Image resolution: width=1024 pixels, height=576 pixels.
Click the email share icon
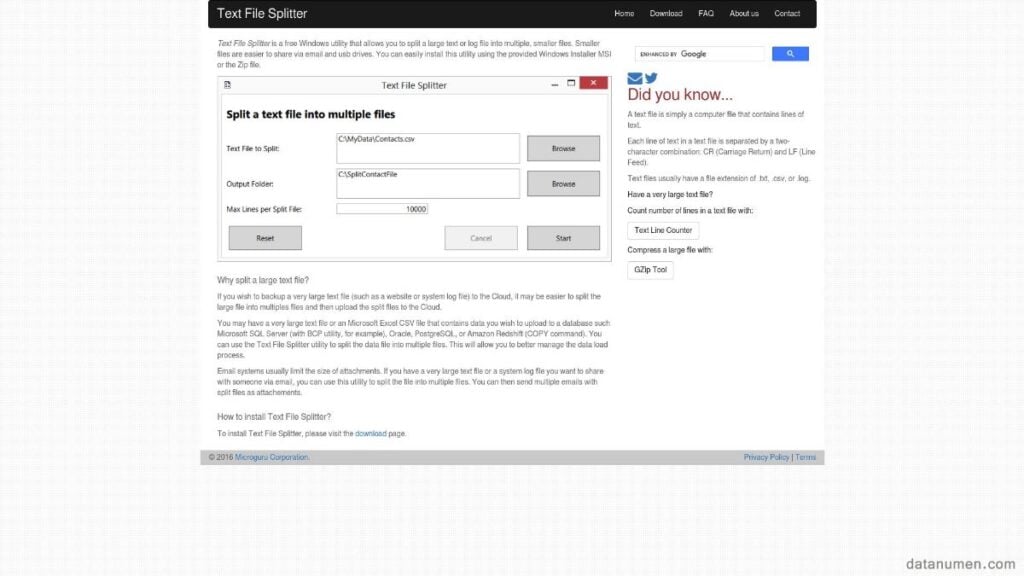pyautogui.click(x=634, y=77)
